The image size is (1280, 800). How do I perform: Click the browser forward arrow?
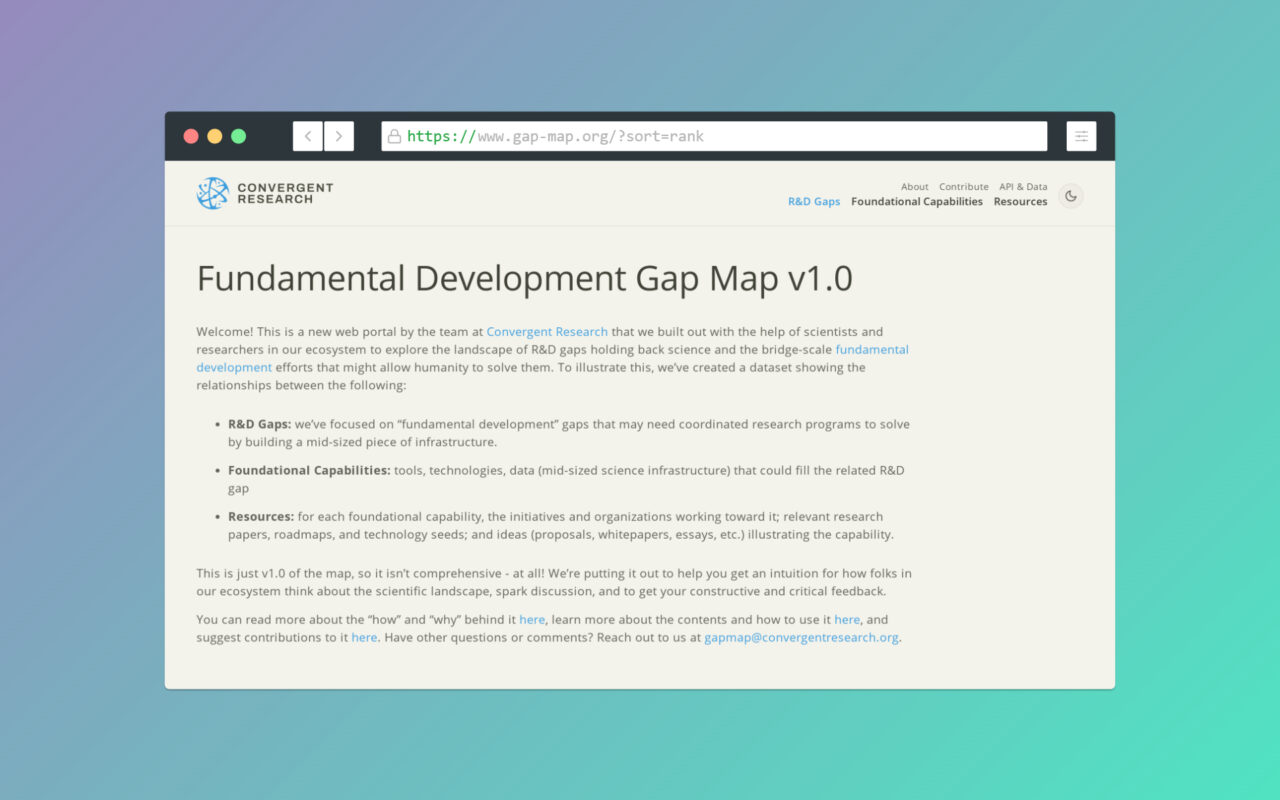(x=339, y=136)
